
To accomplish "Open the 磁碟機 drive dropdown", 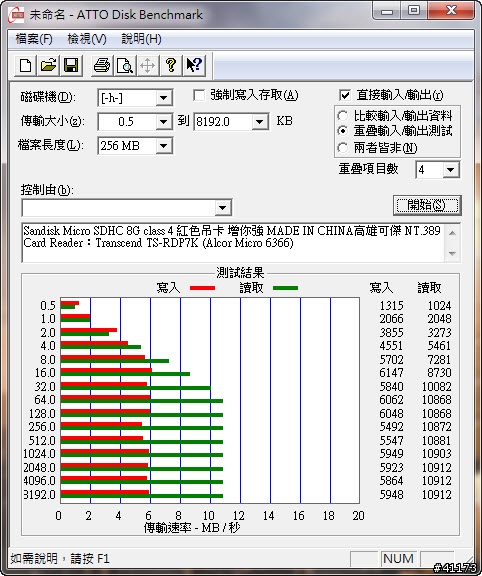I will (x=163, y=98).
